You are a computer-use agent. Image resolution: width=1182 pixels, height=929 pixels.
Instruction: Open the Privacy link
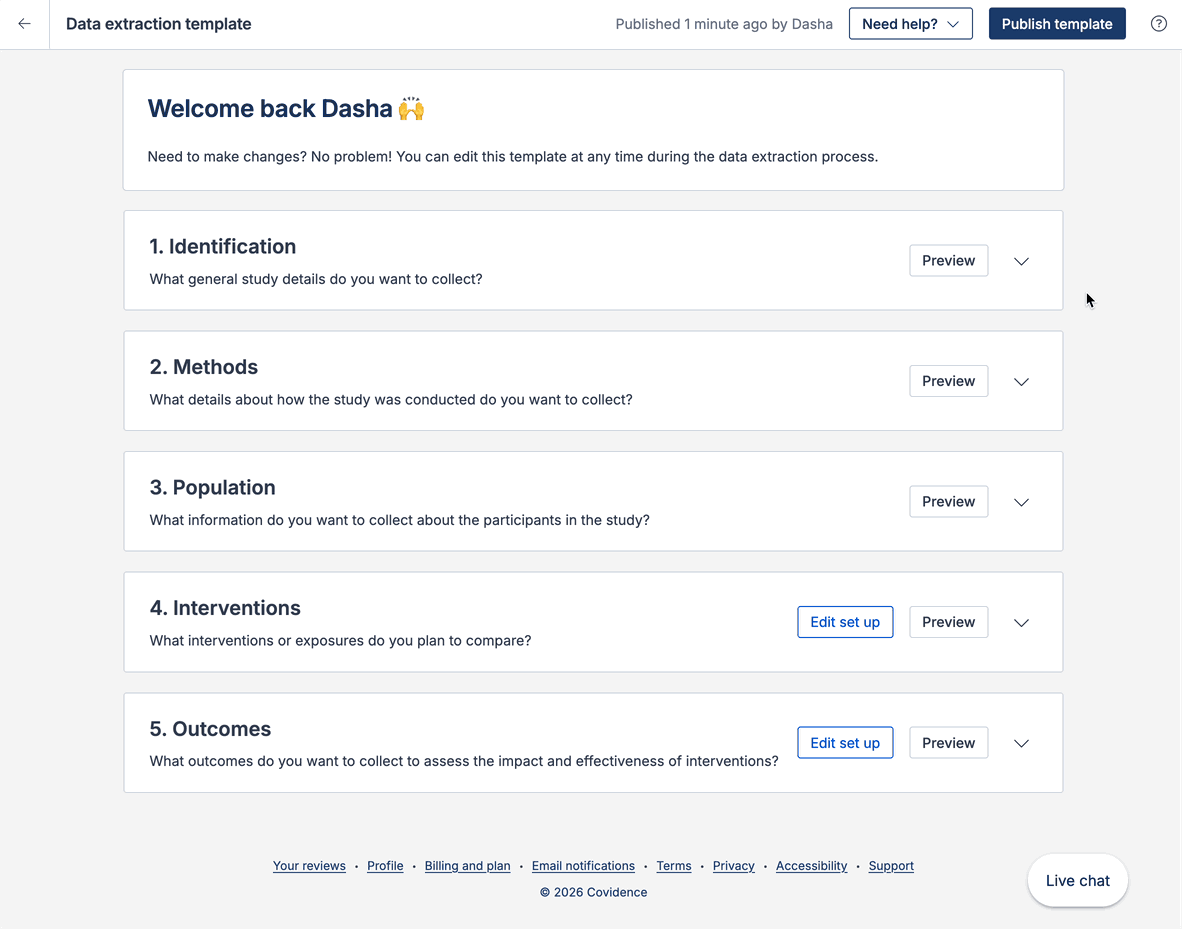(x=733, y=866)
